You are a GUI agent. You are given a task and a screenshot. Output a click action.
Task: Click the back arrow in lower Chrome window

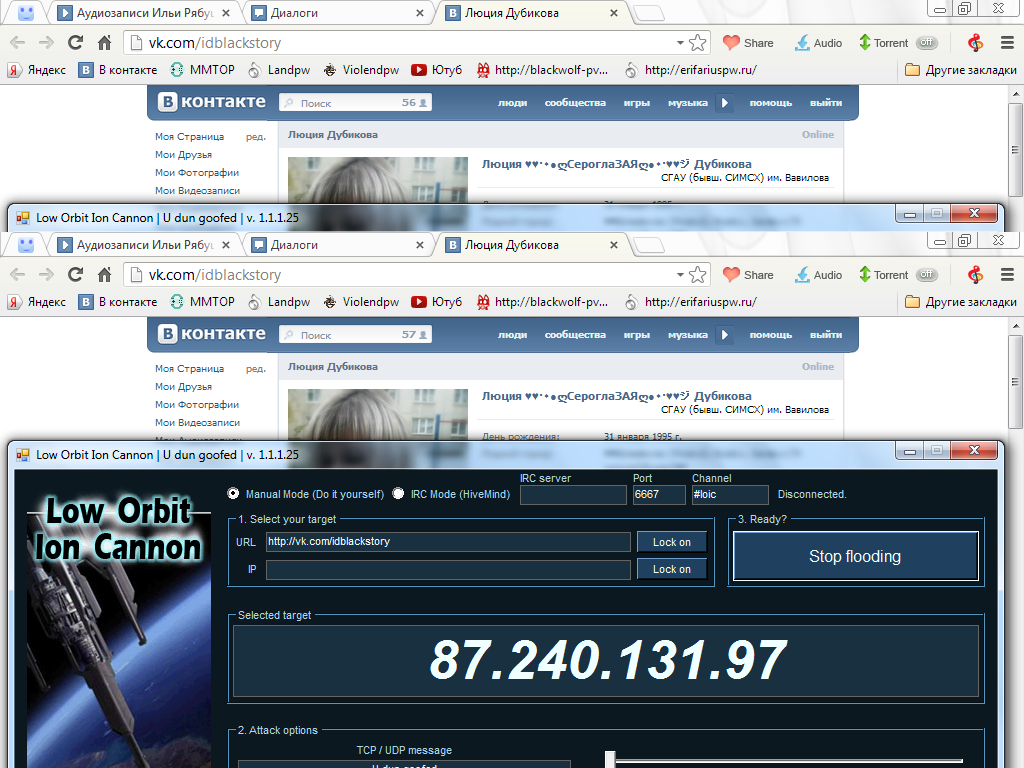point(18,275)
